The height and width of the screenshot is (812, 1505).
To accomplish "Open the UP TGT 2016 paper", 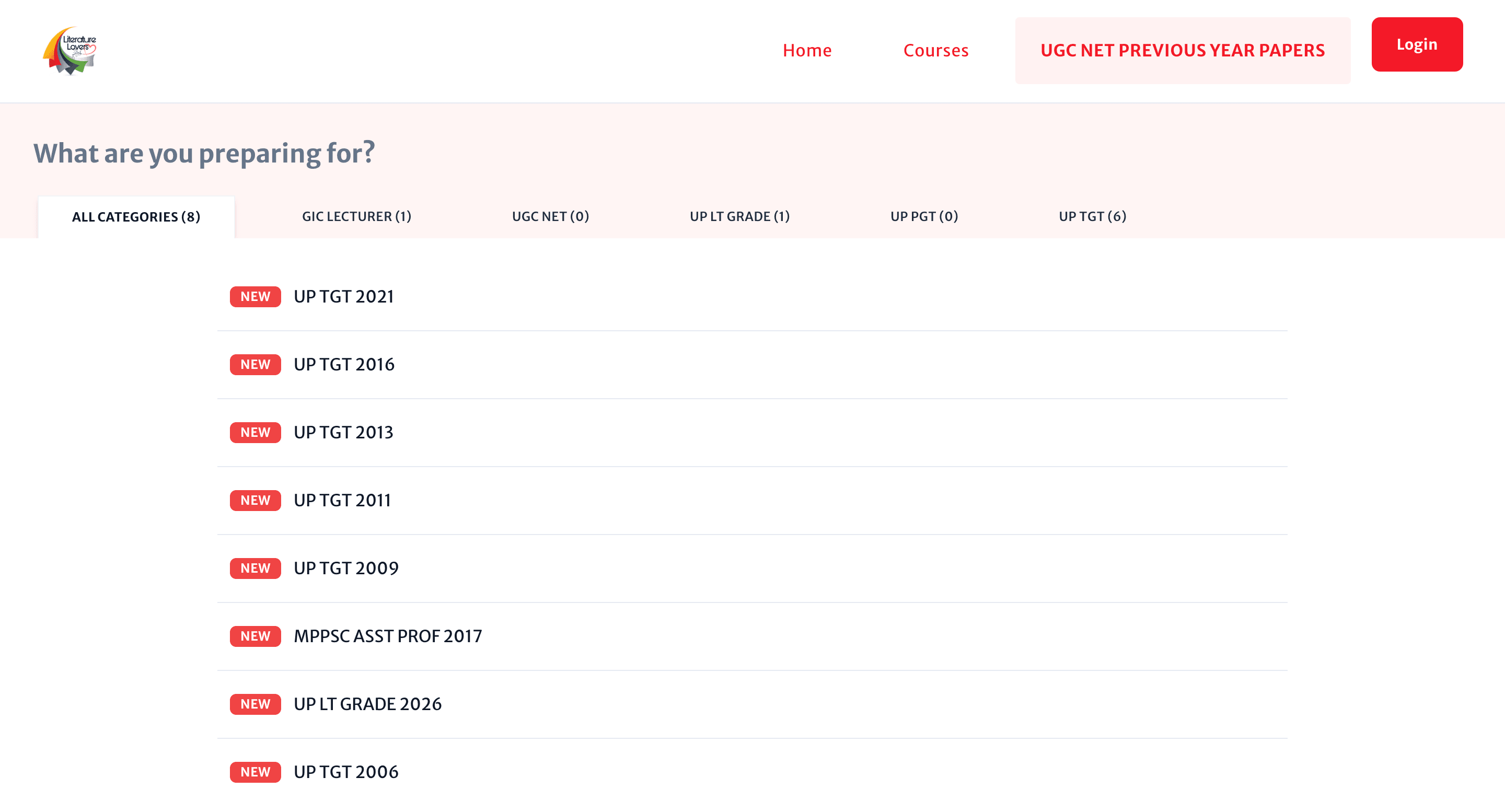I will coord(343,365).
